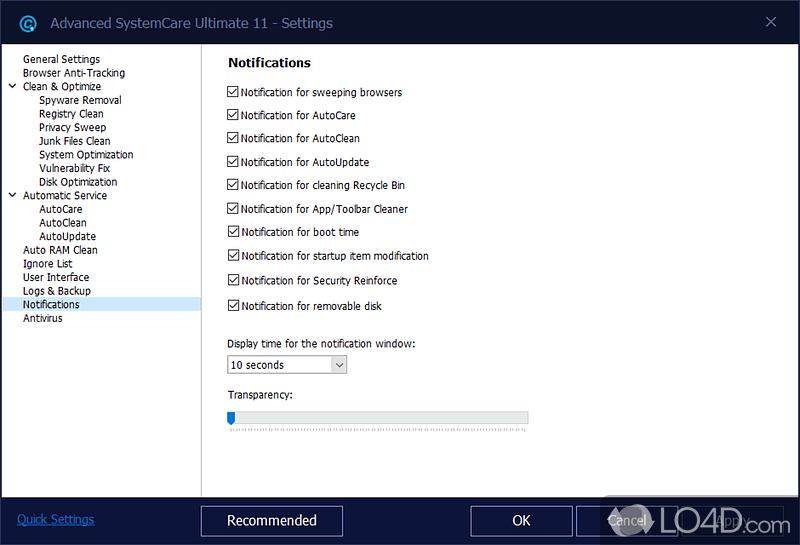Image resolution: width=800 pixels, height=545 pixels.
Task: Disable Notification for boot time
Action: point(233,232)
